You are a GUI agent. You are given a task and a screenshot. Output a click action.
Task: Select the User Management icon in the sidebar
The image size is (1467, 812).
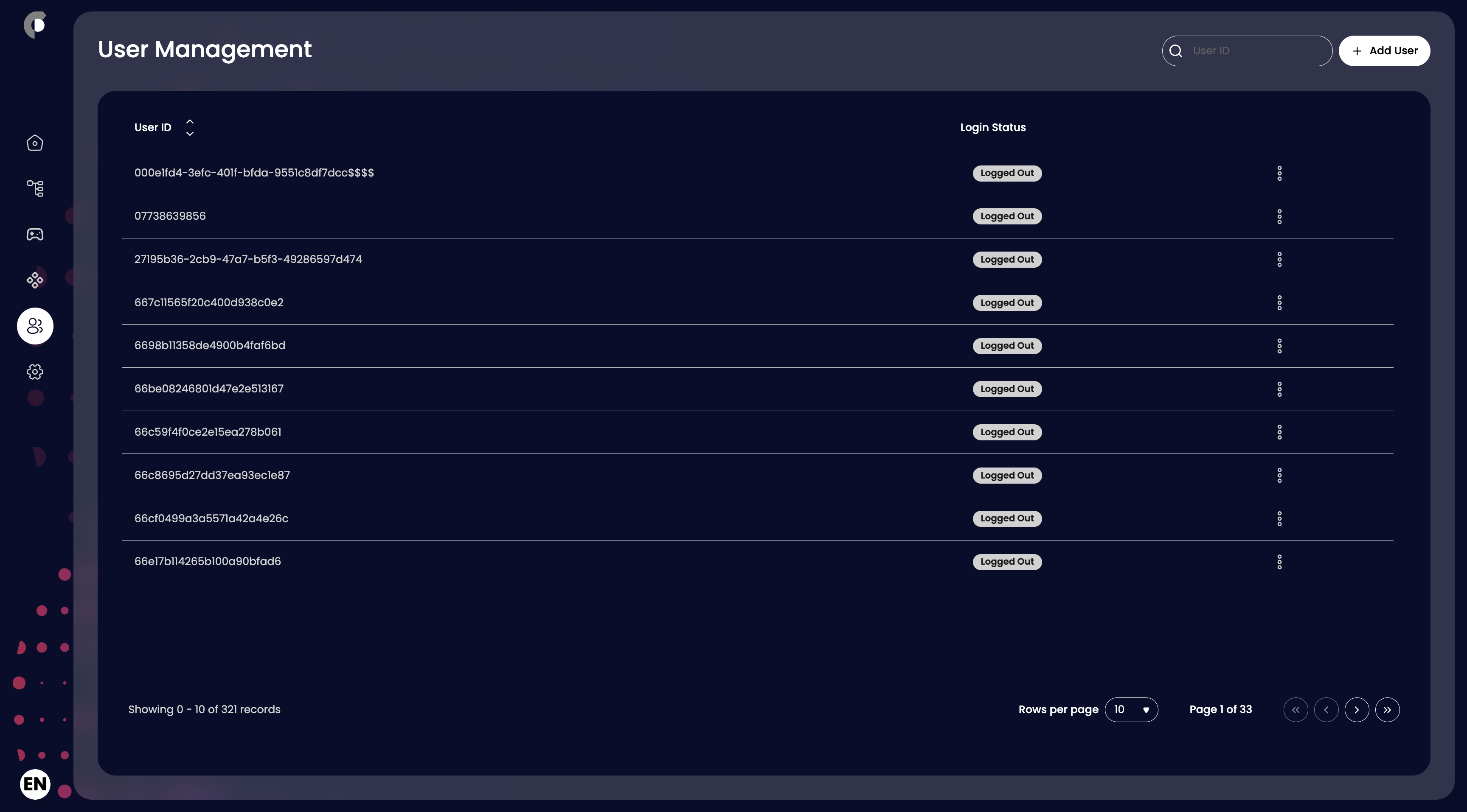click(x=35, y=326)
